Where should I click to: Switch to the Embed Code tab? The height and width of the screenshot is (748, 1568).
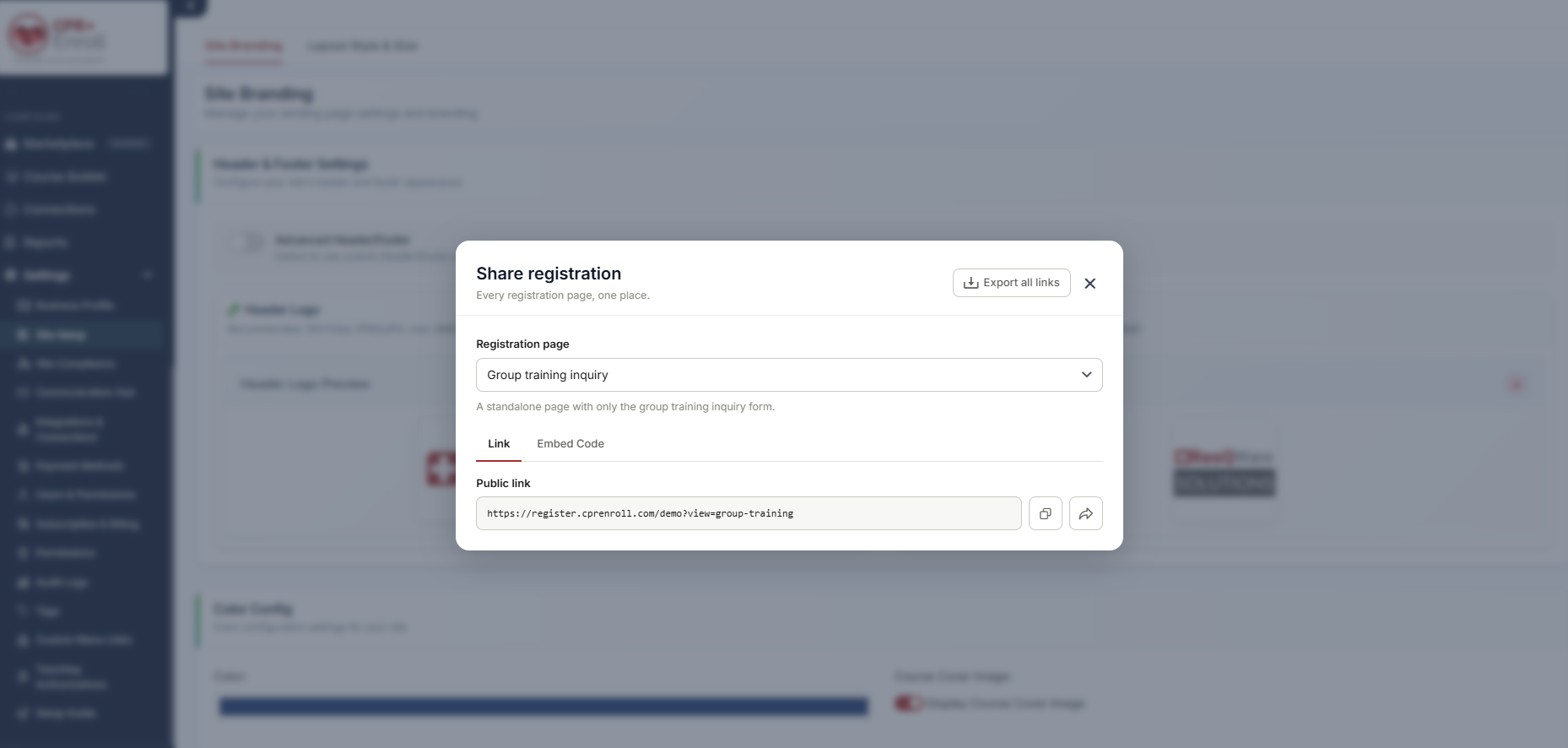570,444
